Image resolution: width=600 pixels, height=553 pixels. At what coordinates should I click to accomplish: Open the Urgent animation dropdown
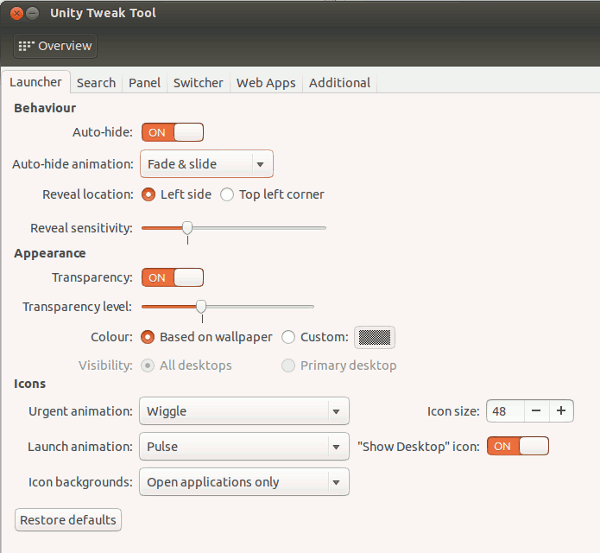click(x=244, y=411)
